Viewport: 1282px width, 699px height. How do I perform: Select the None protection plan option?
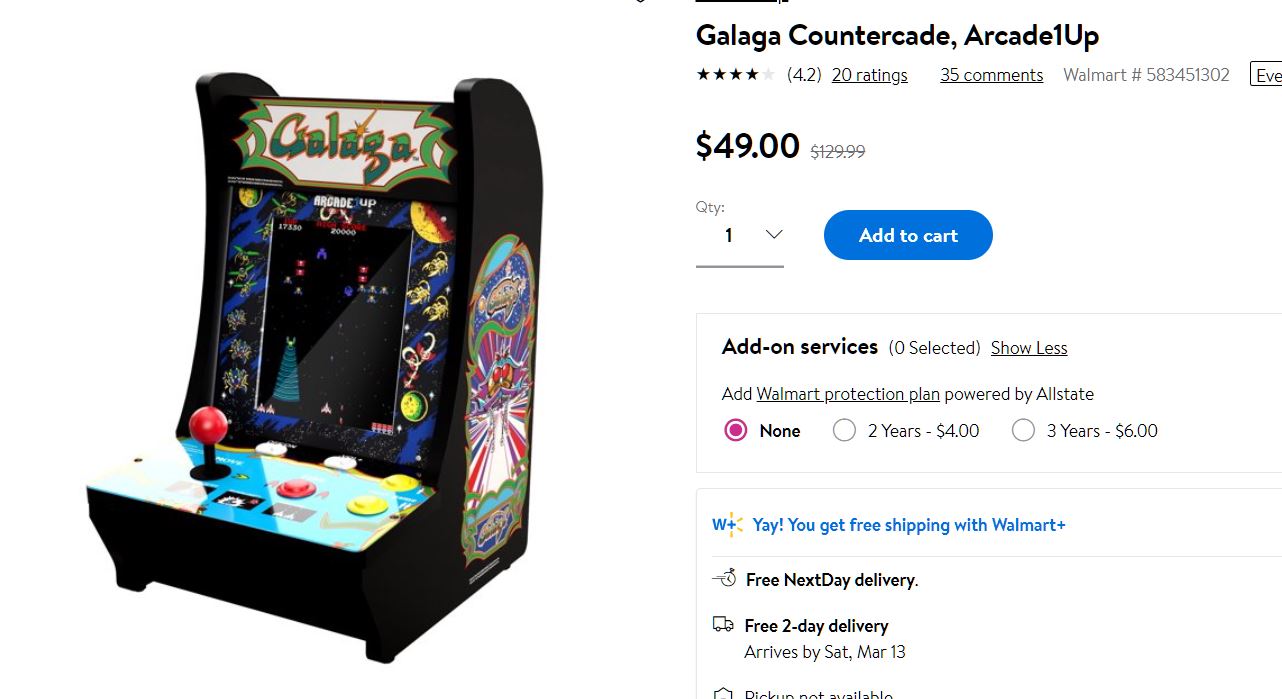coord(736,431)
